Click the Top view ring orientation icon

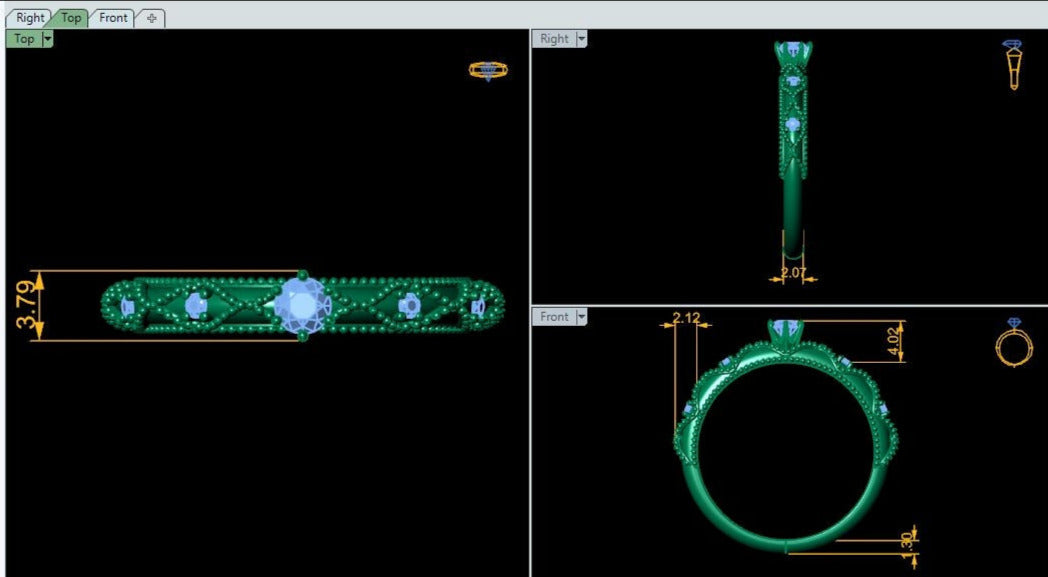coord(488,70)
